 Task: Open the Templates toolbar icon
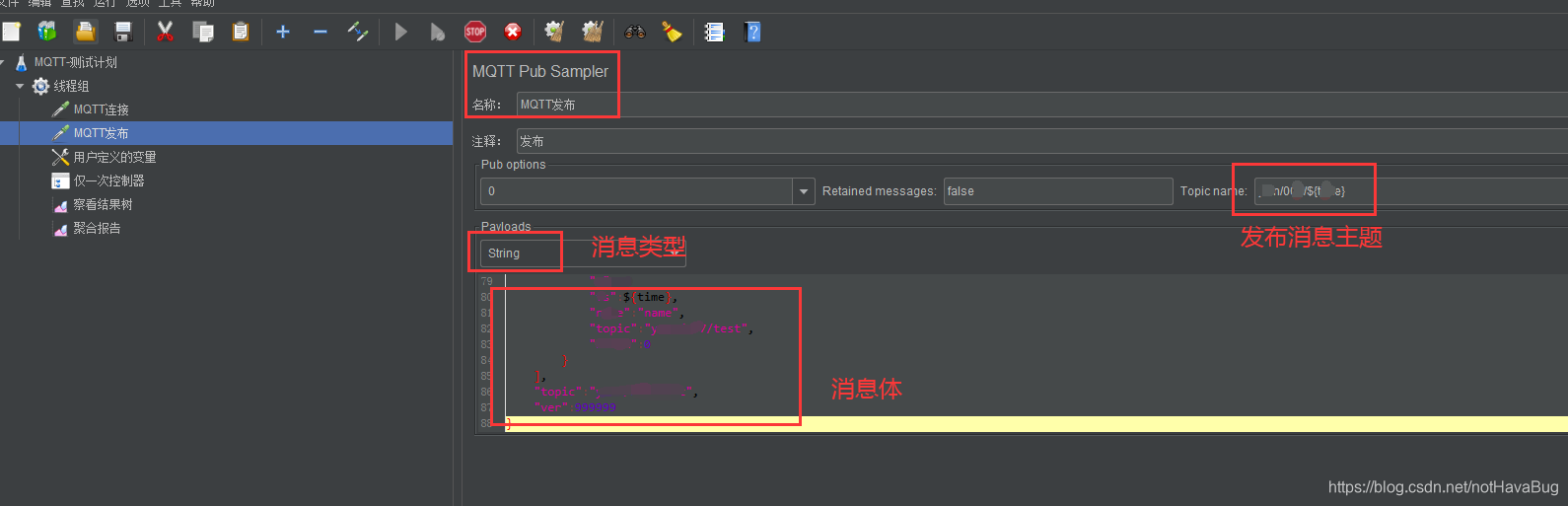(47, 32)
